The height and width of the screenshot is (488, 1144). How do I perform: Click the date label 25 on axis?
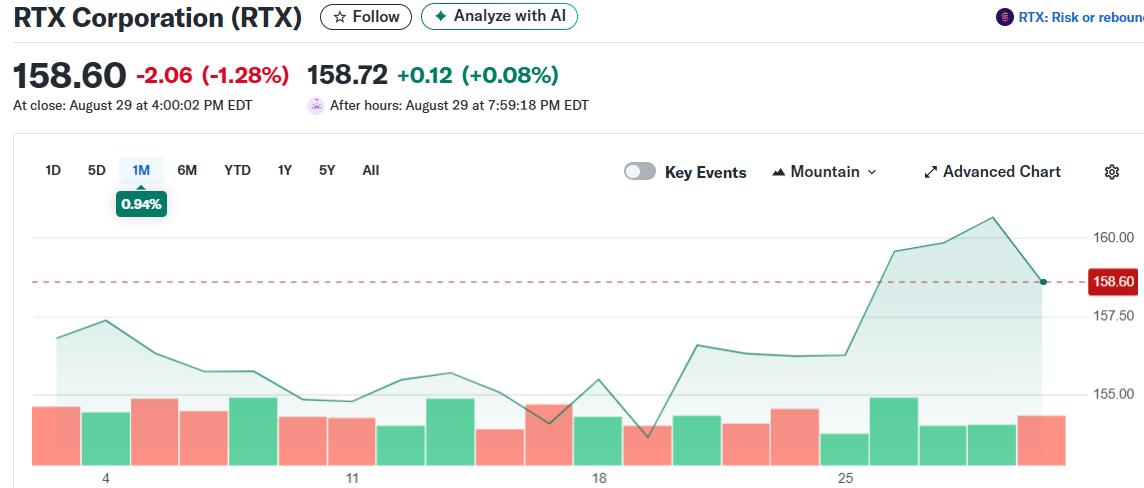(846, 479)
